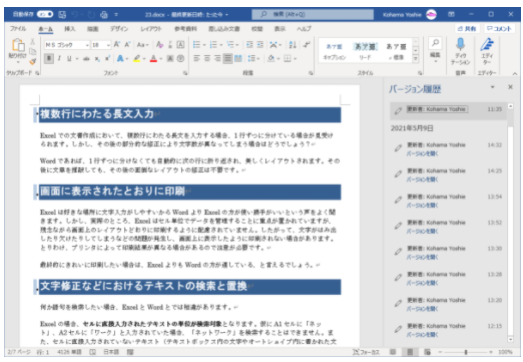The image size is (523, 362).
Task: Click the character border icon
Action: [180, 44]
